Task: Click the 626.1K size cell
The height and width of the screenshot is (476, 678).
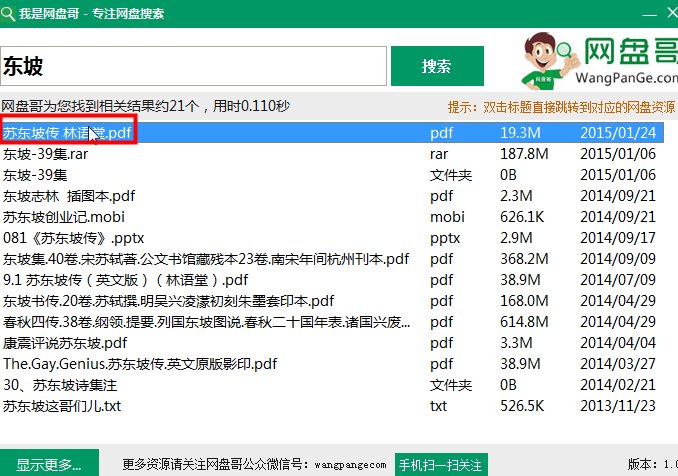Action: pos(522,217)
